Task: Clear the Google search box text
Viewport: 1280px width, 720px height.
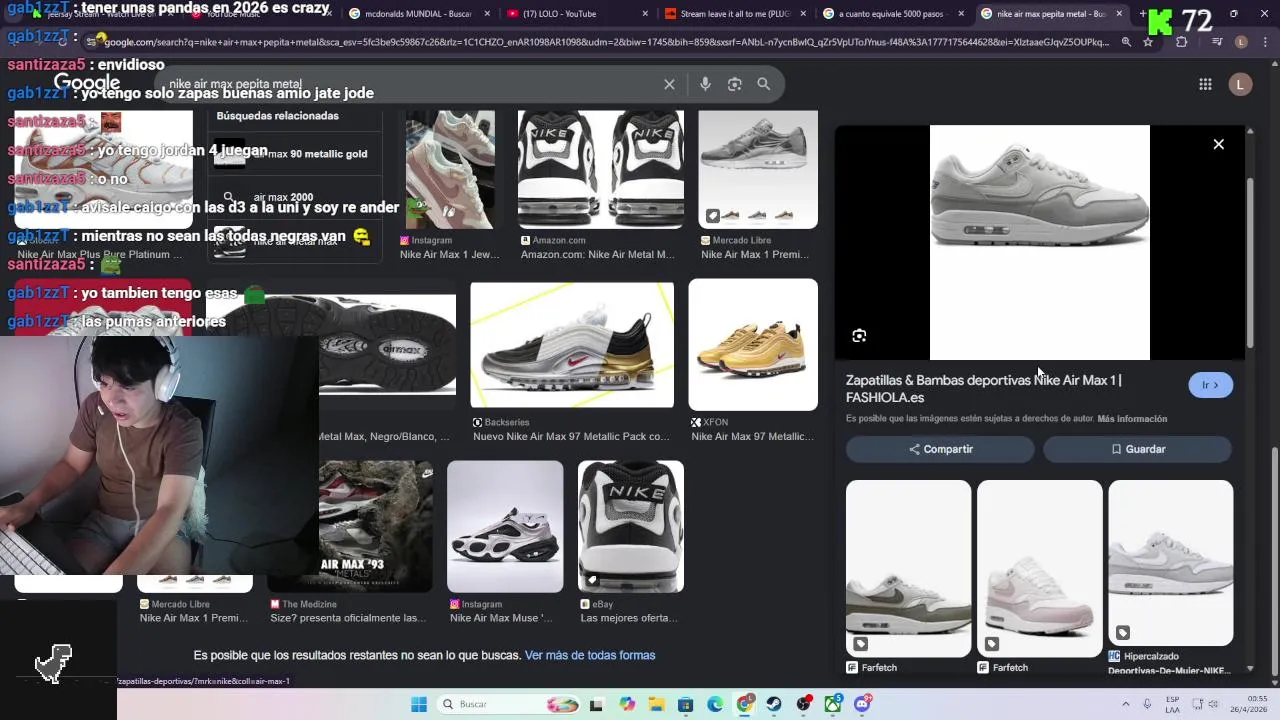Action: click(x=669, y=84)
